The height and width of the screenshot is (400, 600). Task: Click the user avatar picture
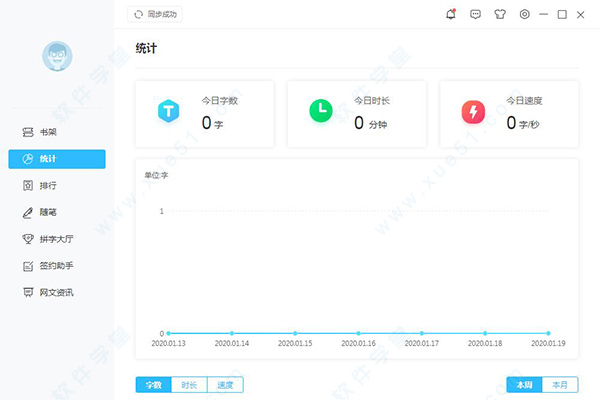pos(57,56)
